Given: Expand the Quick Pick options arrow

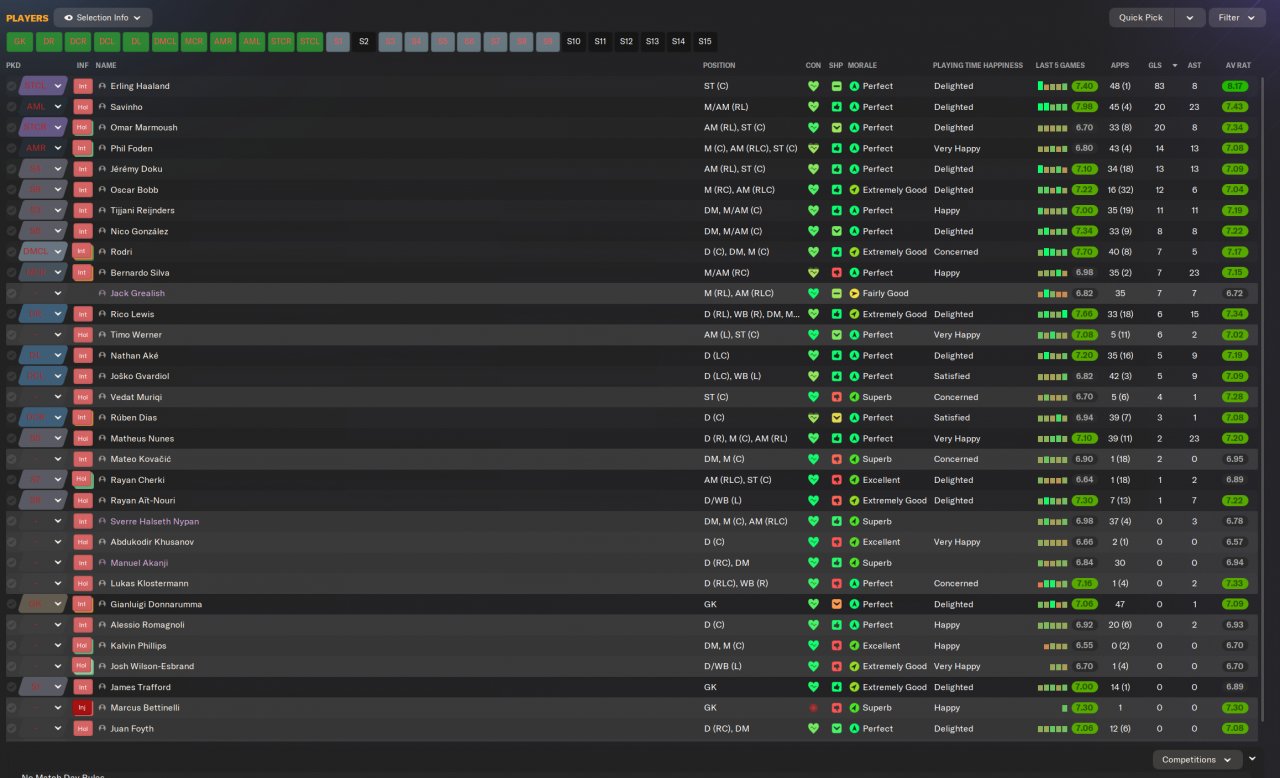Looking at the screenshot, I should pos(1189,18).
